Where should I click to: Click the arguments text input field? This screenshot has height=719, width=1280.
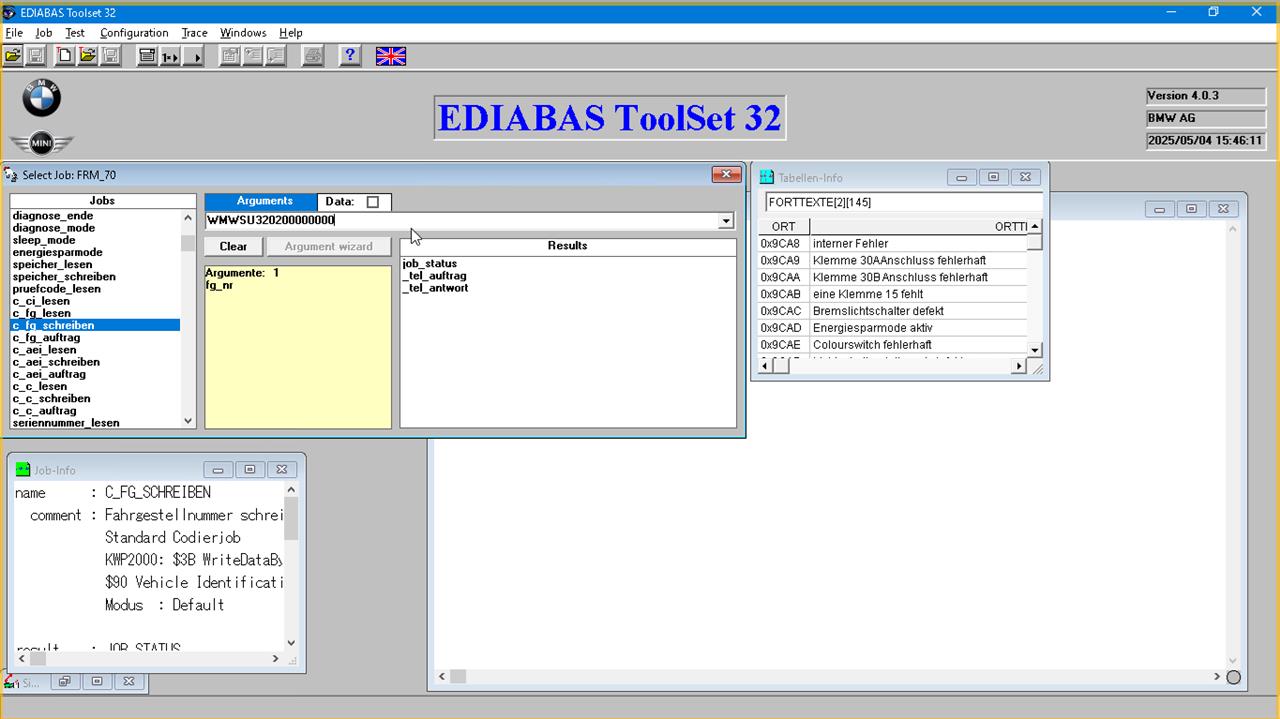[462, 221]
